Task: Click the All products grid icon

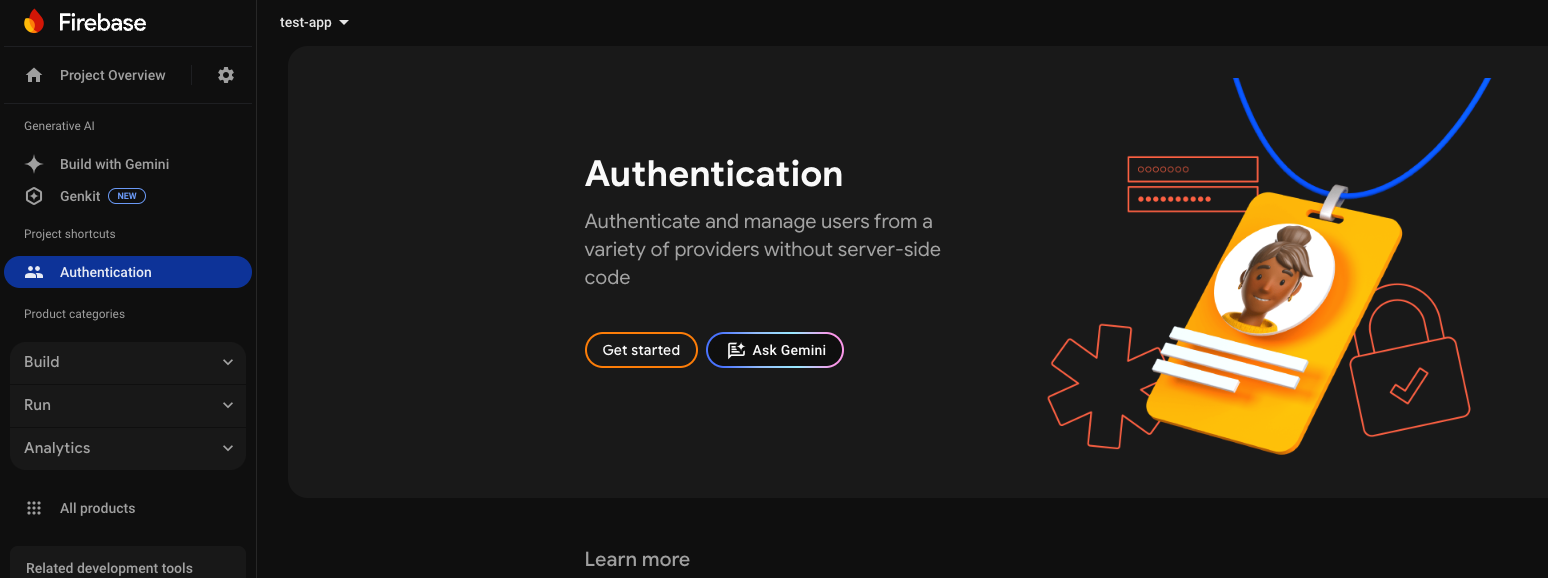Action: 34,508
